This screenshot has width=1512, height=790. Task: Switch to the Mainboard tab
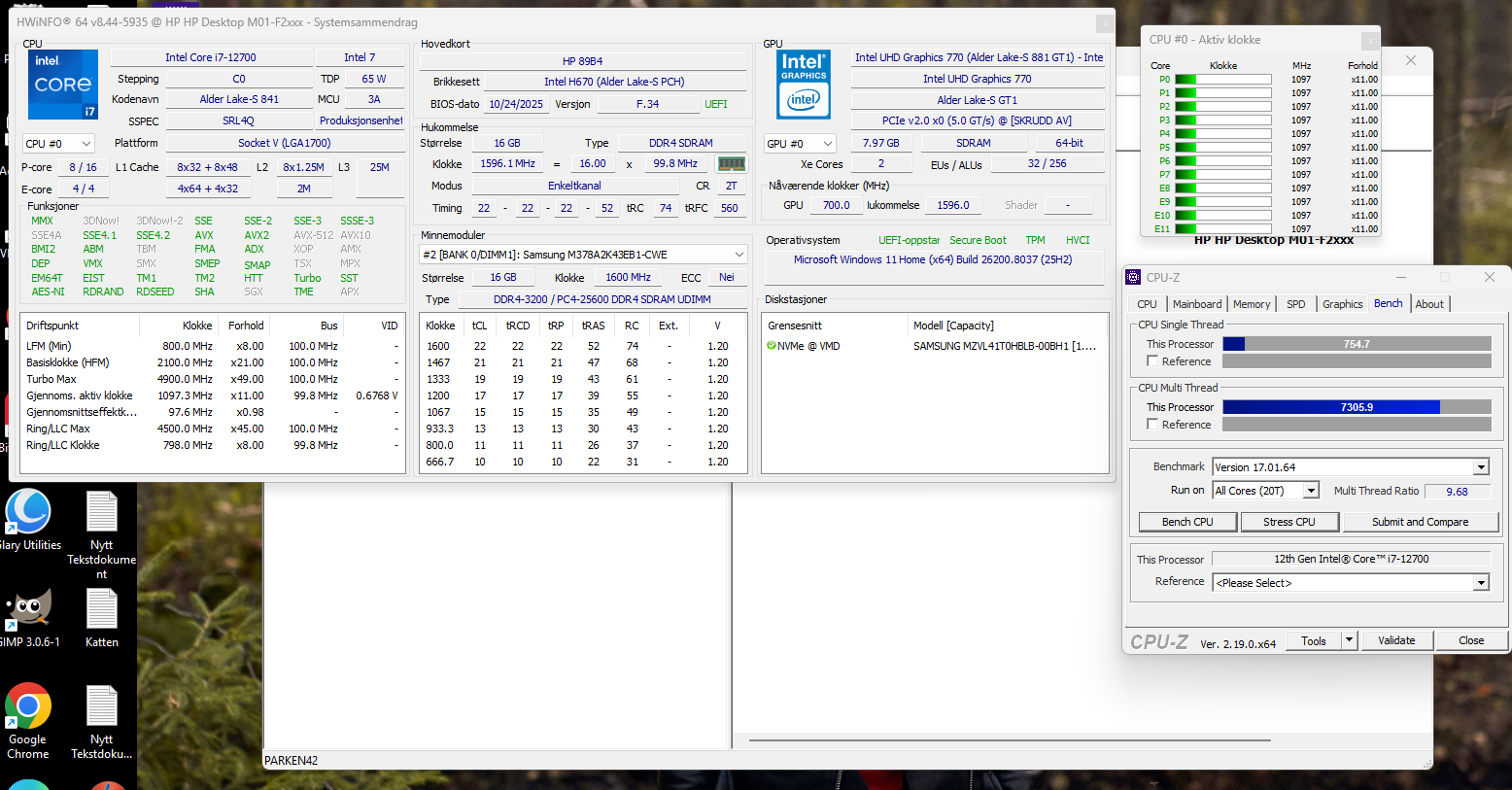point(1197,304)
